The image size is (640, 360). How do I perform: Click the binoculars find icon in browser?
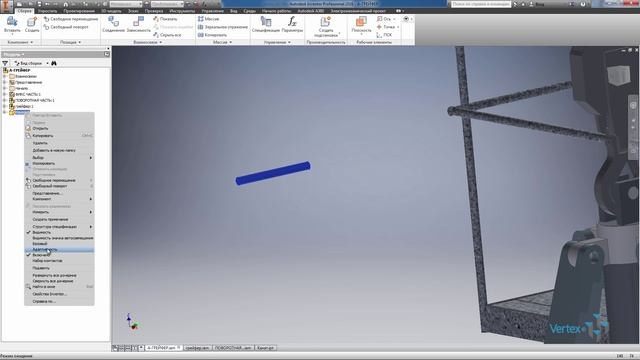pyautogui.click(x=54, y=63)
